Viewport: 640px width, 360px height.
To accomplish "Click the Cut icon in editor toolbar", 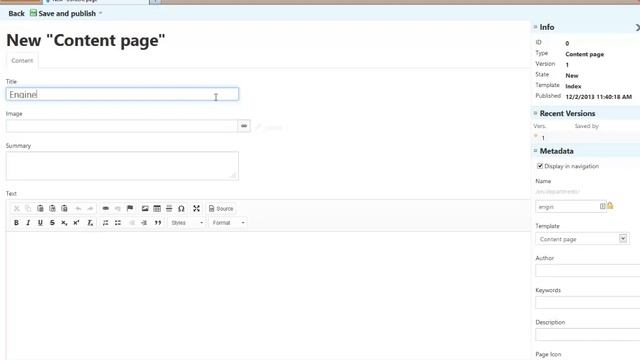I will (16, 209).
